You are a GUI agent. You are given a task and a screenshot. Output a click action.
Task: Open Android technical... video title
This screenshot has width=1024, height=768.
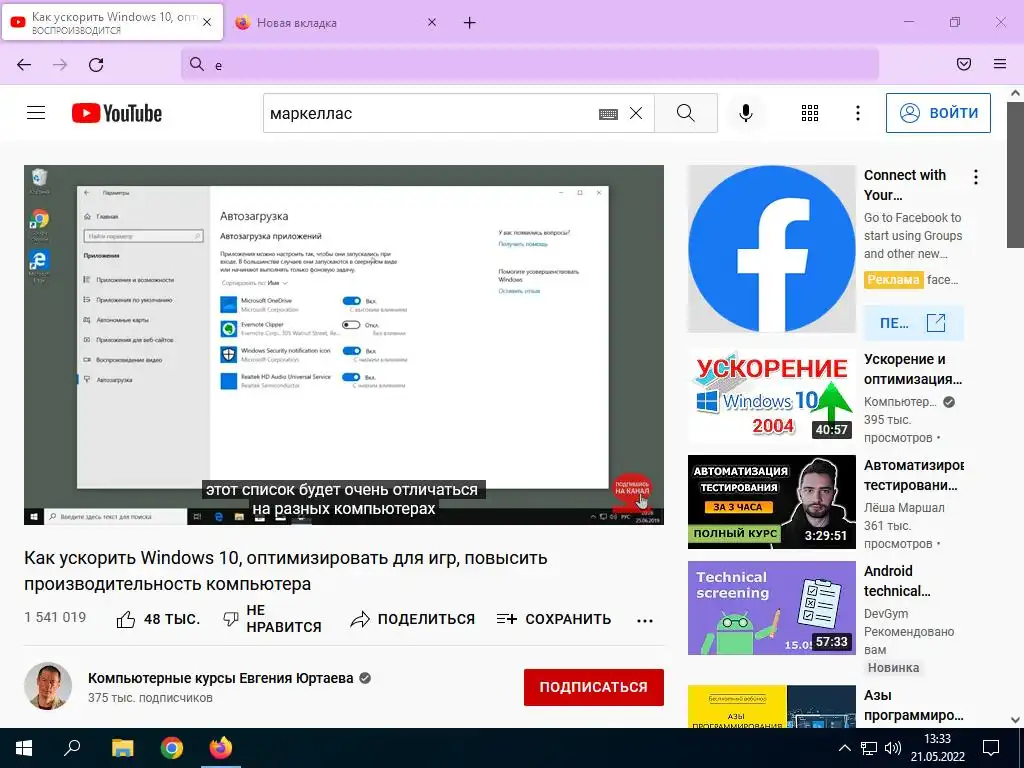897,581
